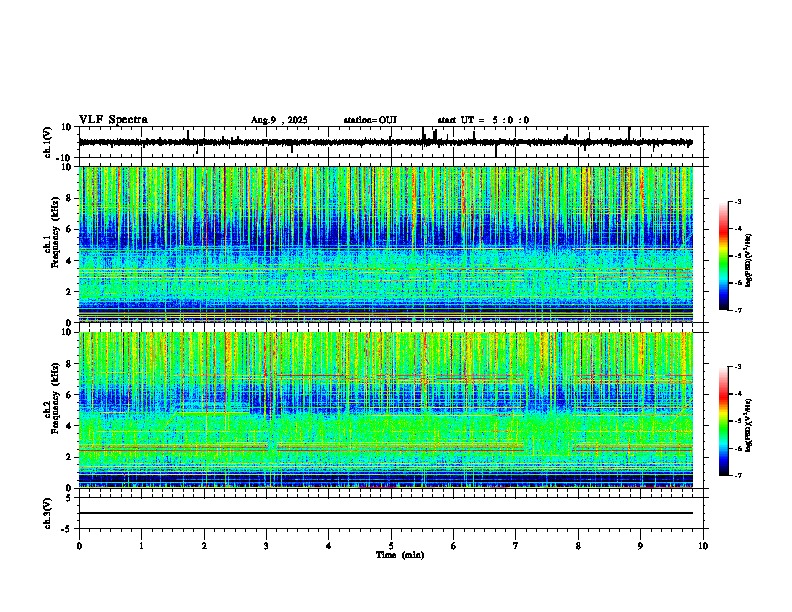This screenshot has width=792, height=612.
Task: Click the "ch.3(V)" axis label
Action: [x=48, y=514]
